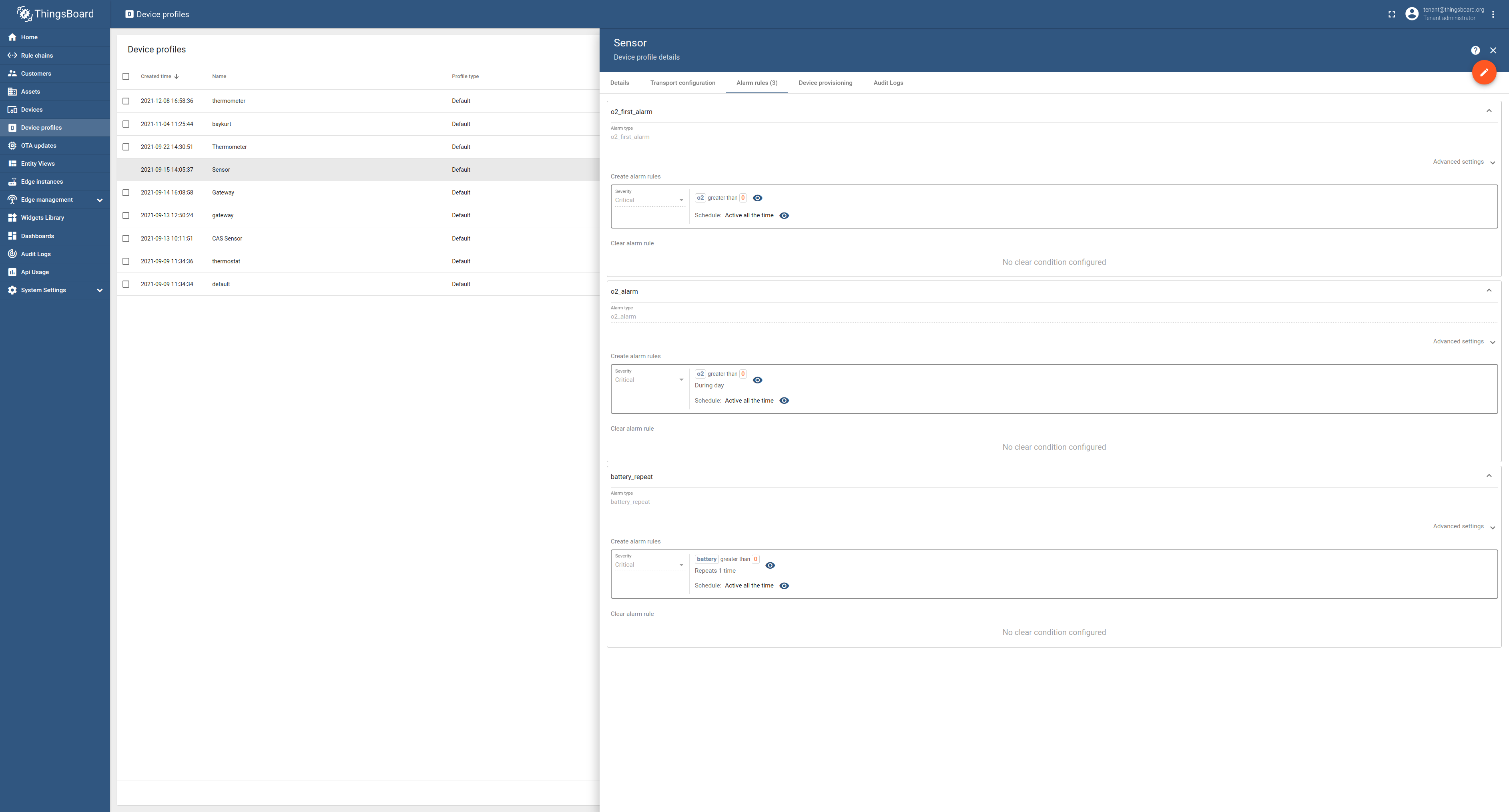Collapse the o2_alarm rule panel

pyautogui.click(x=1489, y=291)
